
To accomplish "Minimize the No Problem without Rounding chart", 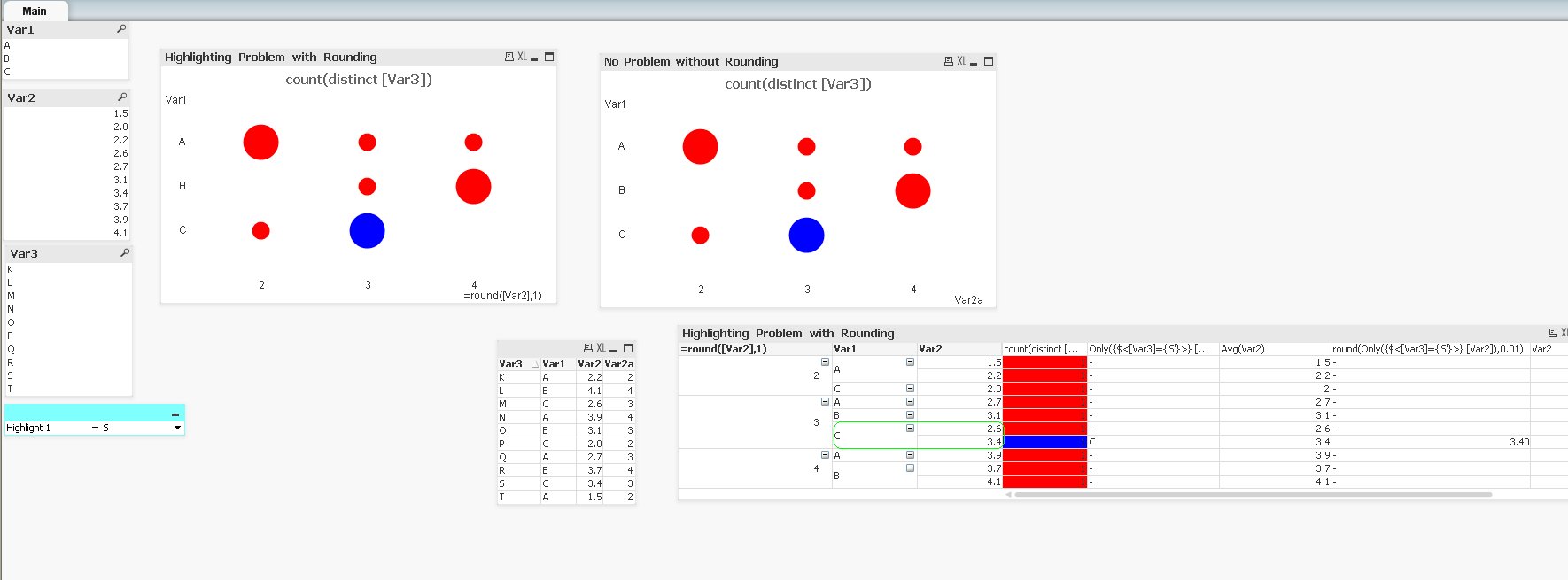I will pyautogui.click(x=974, y=62).
